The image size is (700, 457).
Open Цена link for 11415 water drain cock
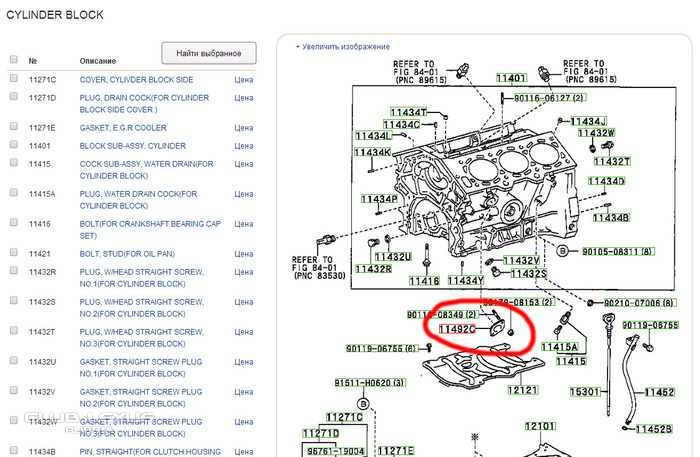click(x=243, y=162)
